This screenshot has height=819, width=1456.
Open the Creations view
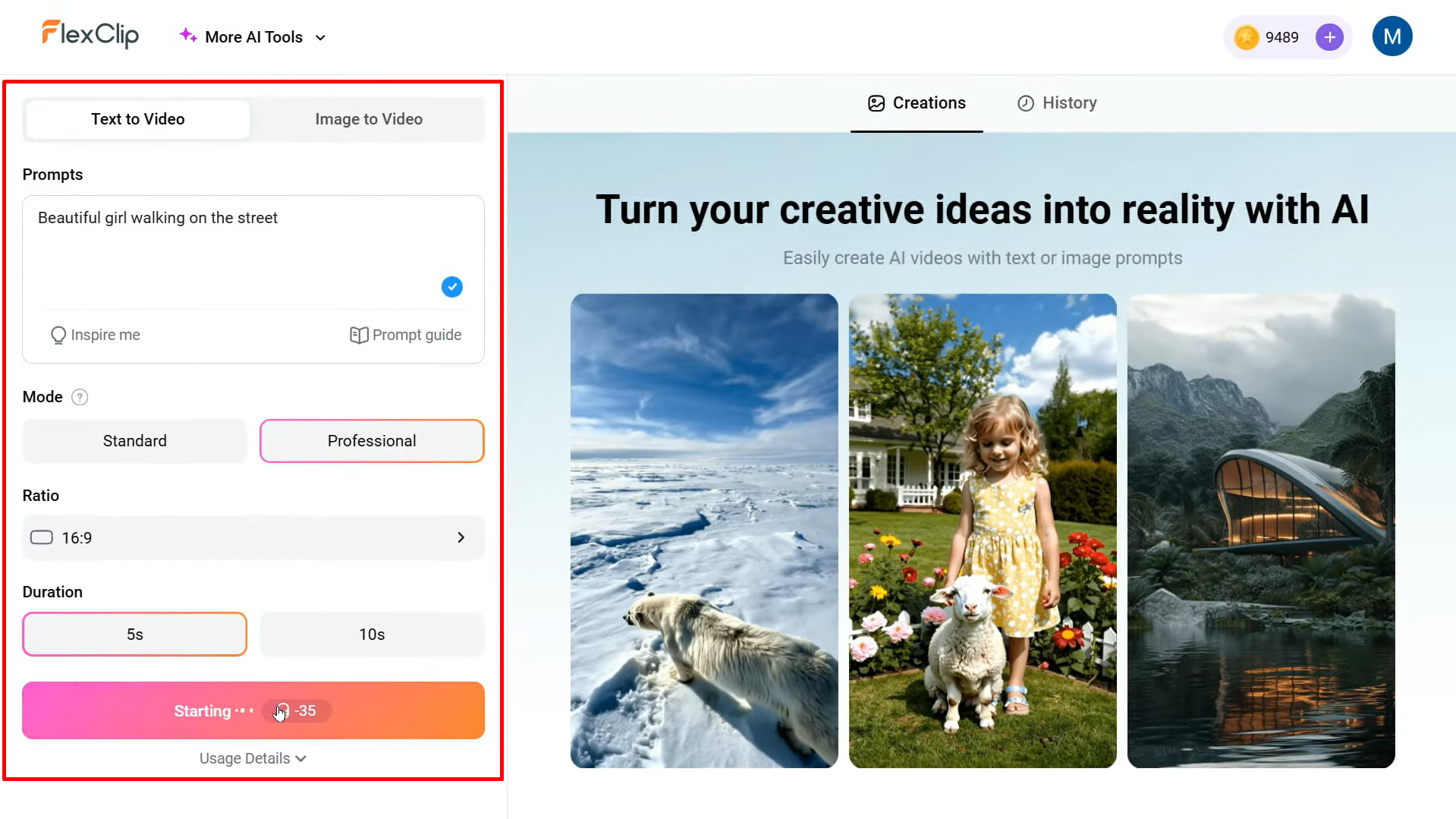point(917,102)
